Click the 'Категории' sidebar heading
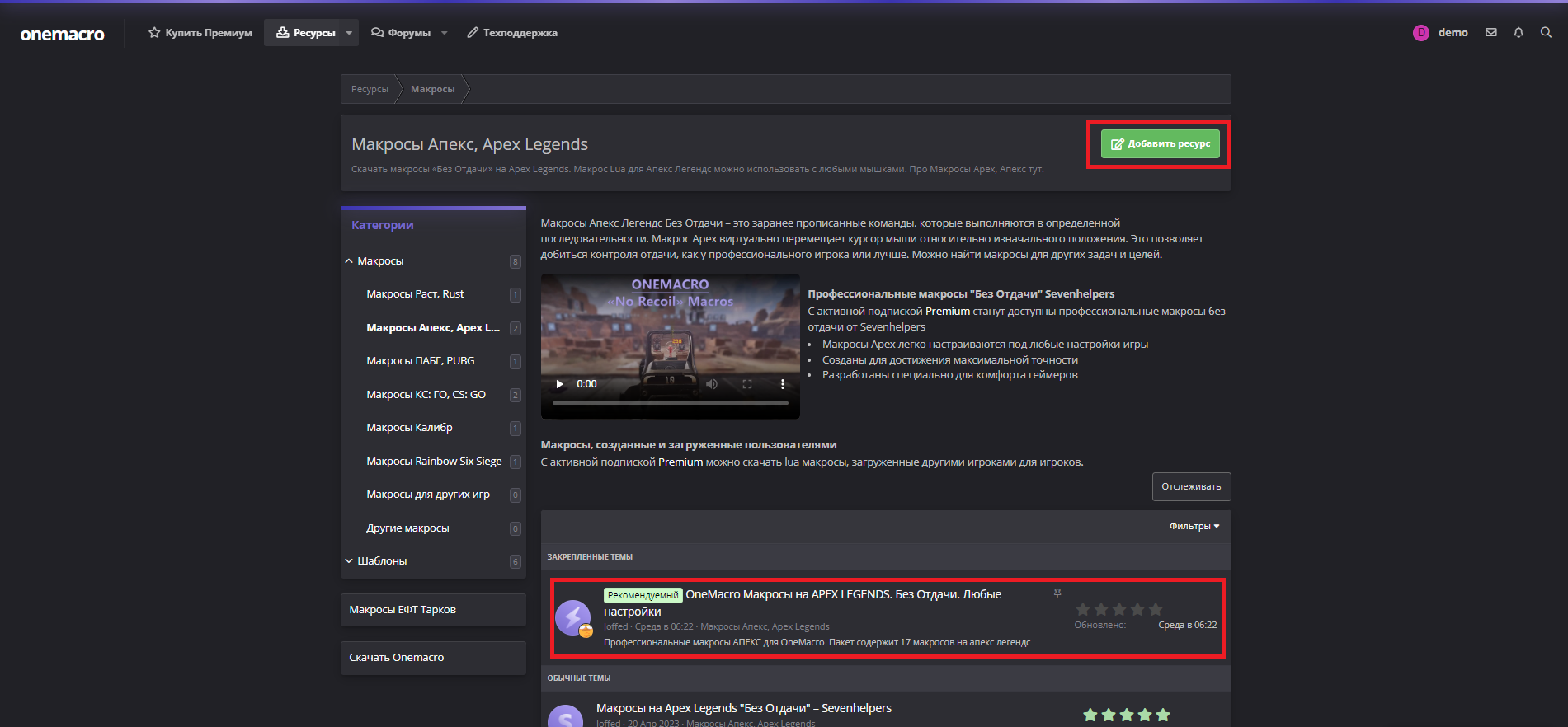 point(383,225)
